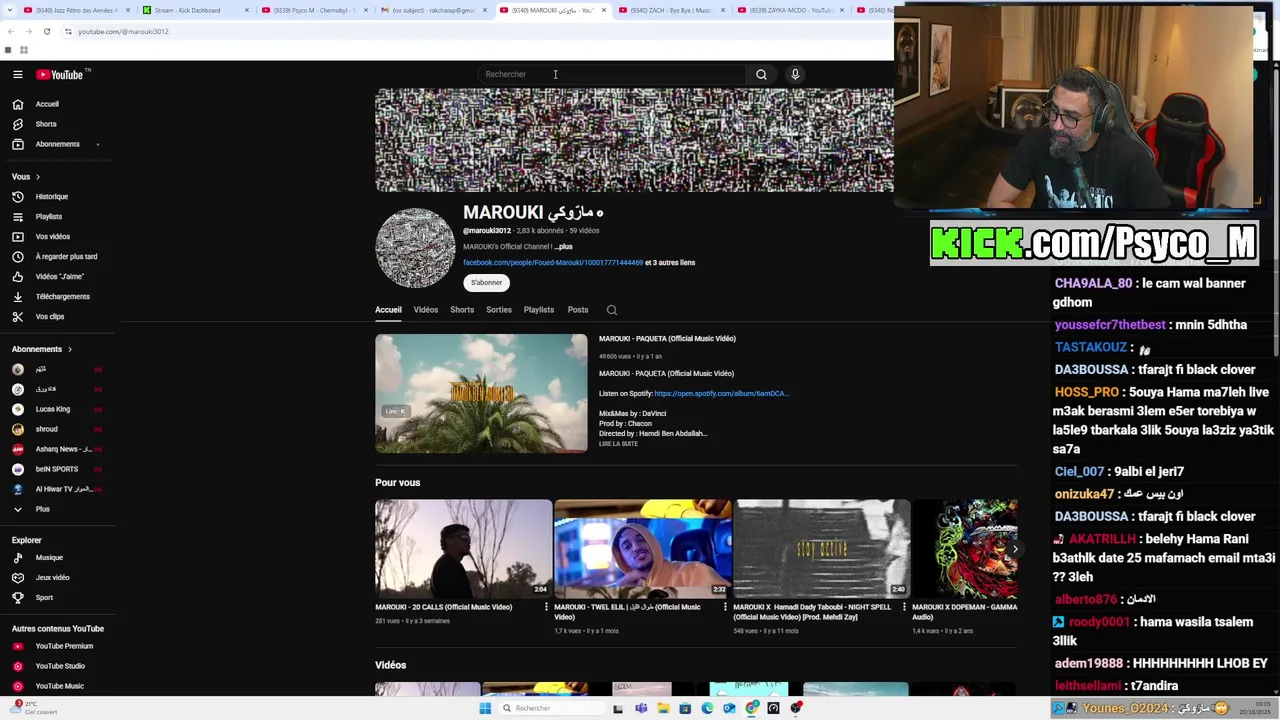This screenshot has width=1280, height=720.
Task: Open the shroud subscription channel
Action: click(46, 429)
